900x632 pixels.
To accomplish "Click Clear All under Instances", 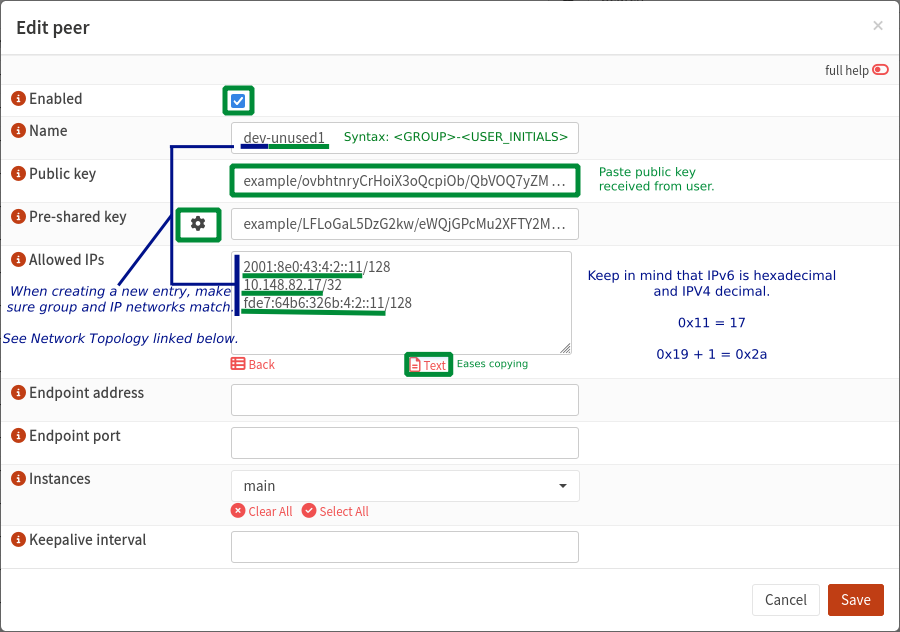I will tap(262, 511).
